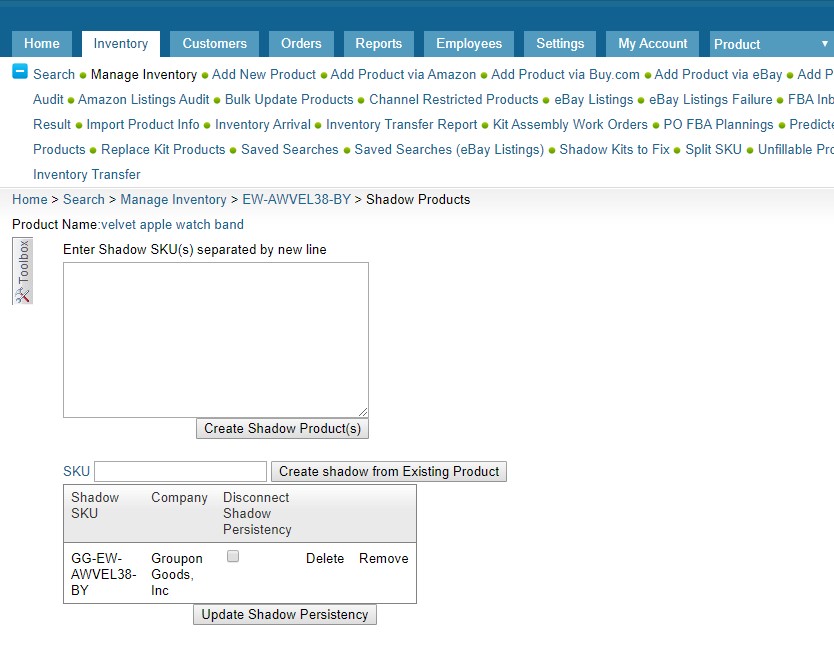Screen dimensions: 834x645
Task: Open the Customers tab
Action: pyautogui.click(x=214, y=44)
